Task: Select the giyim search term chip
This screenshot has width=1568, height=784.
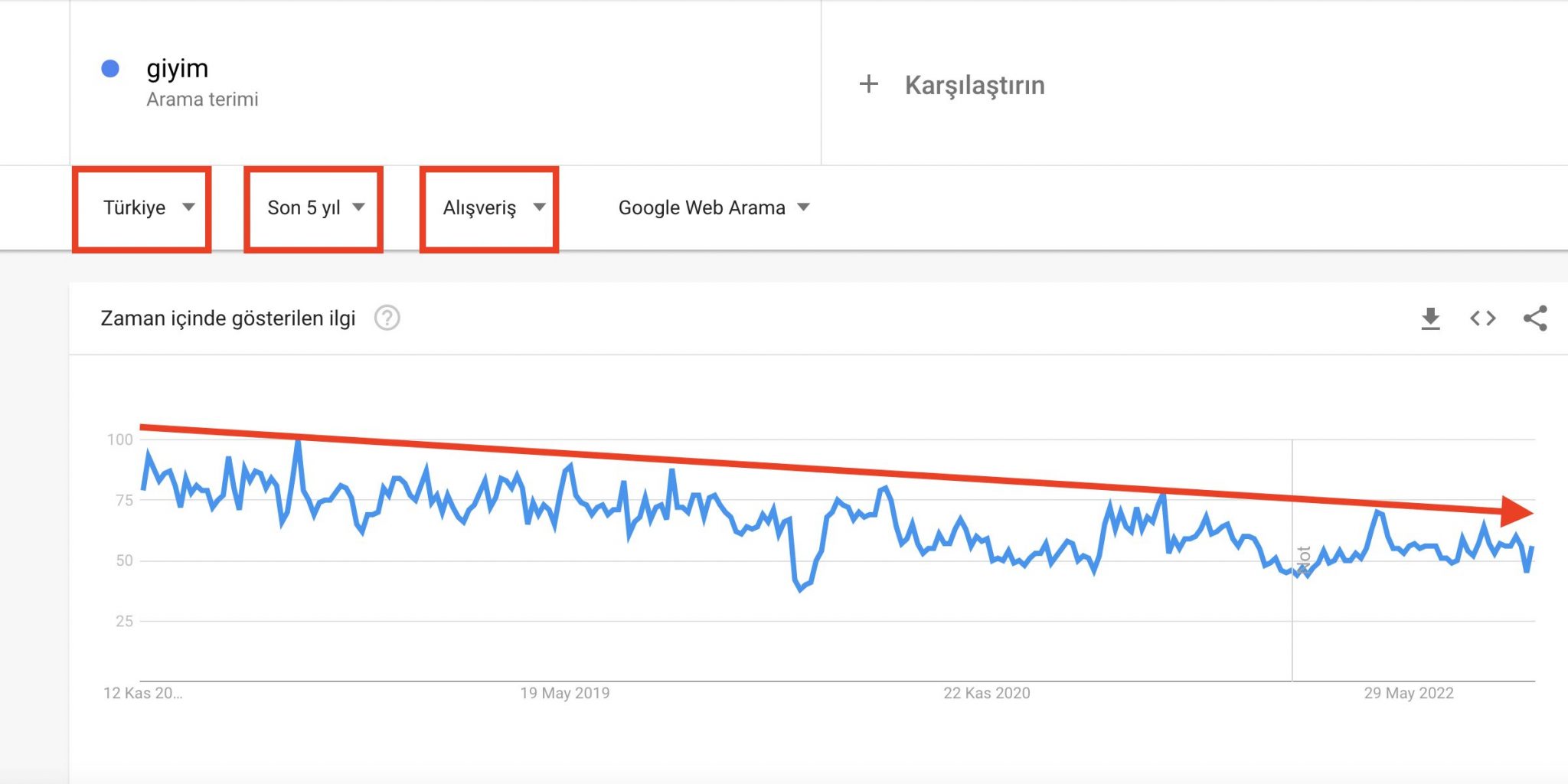Action: pos(178,68)
